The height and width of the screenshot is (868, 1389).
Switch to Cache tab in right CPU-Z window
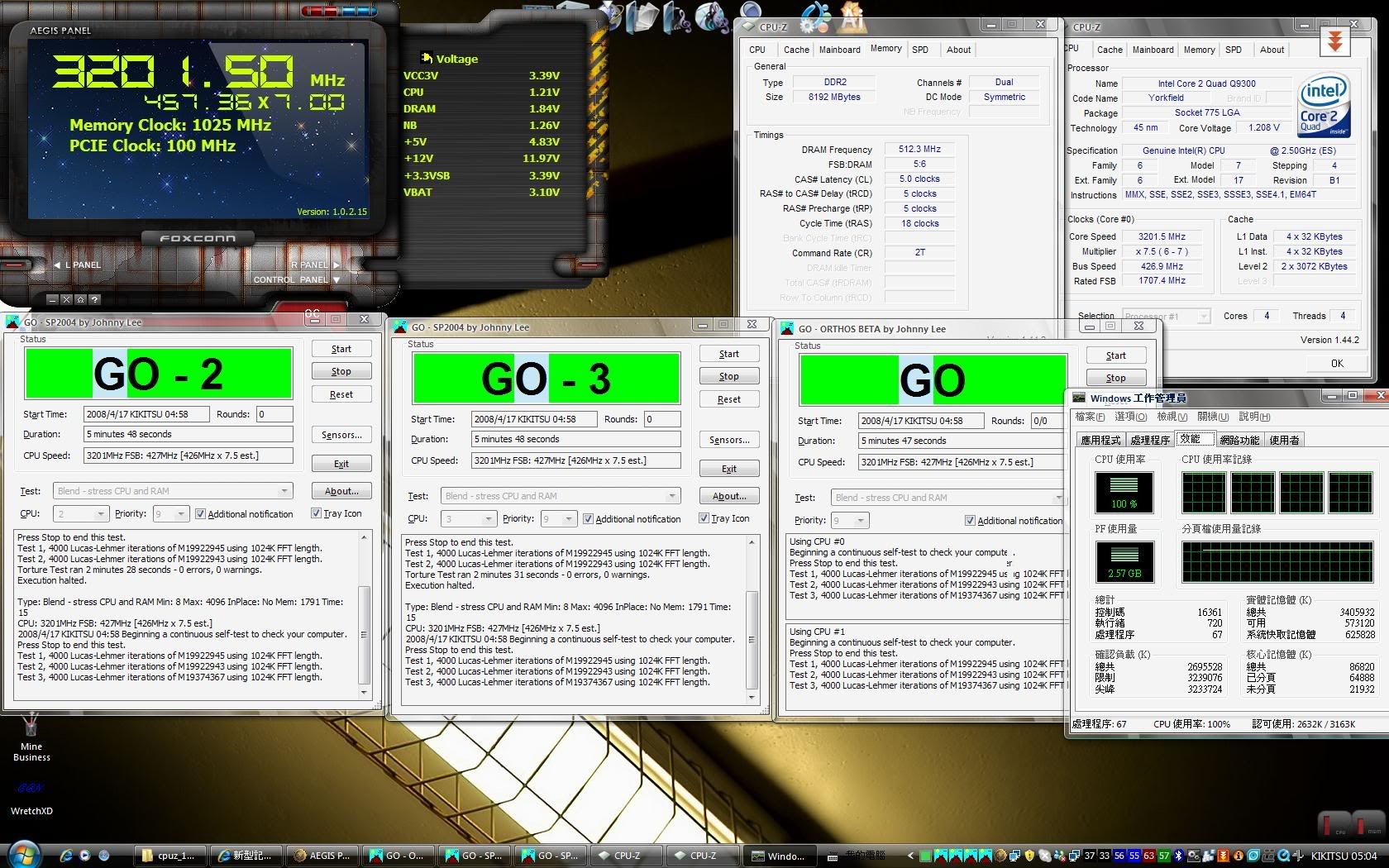(1110, 50)
